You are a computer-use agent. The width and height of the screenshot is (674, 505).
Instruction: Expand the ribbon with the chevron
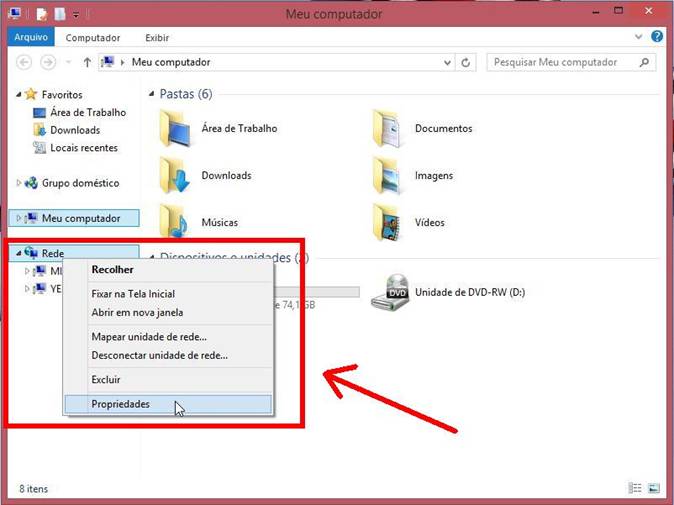pyautogui.click(x=640, y=37)
